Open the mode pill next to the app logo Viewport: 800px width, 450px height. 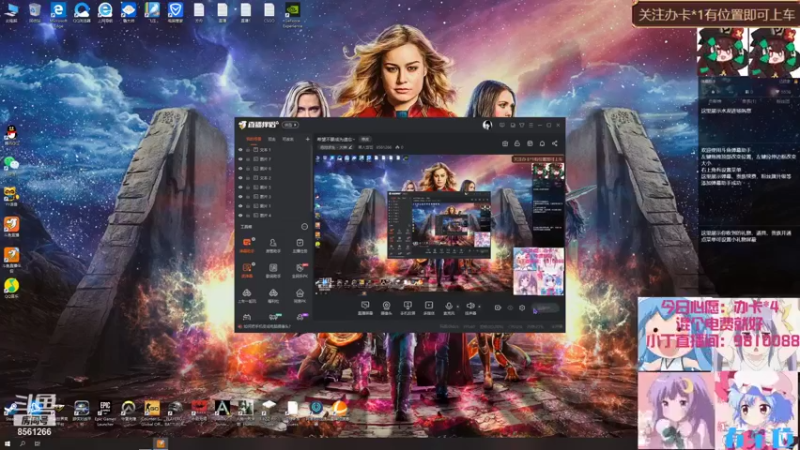coord(290,125)
